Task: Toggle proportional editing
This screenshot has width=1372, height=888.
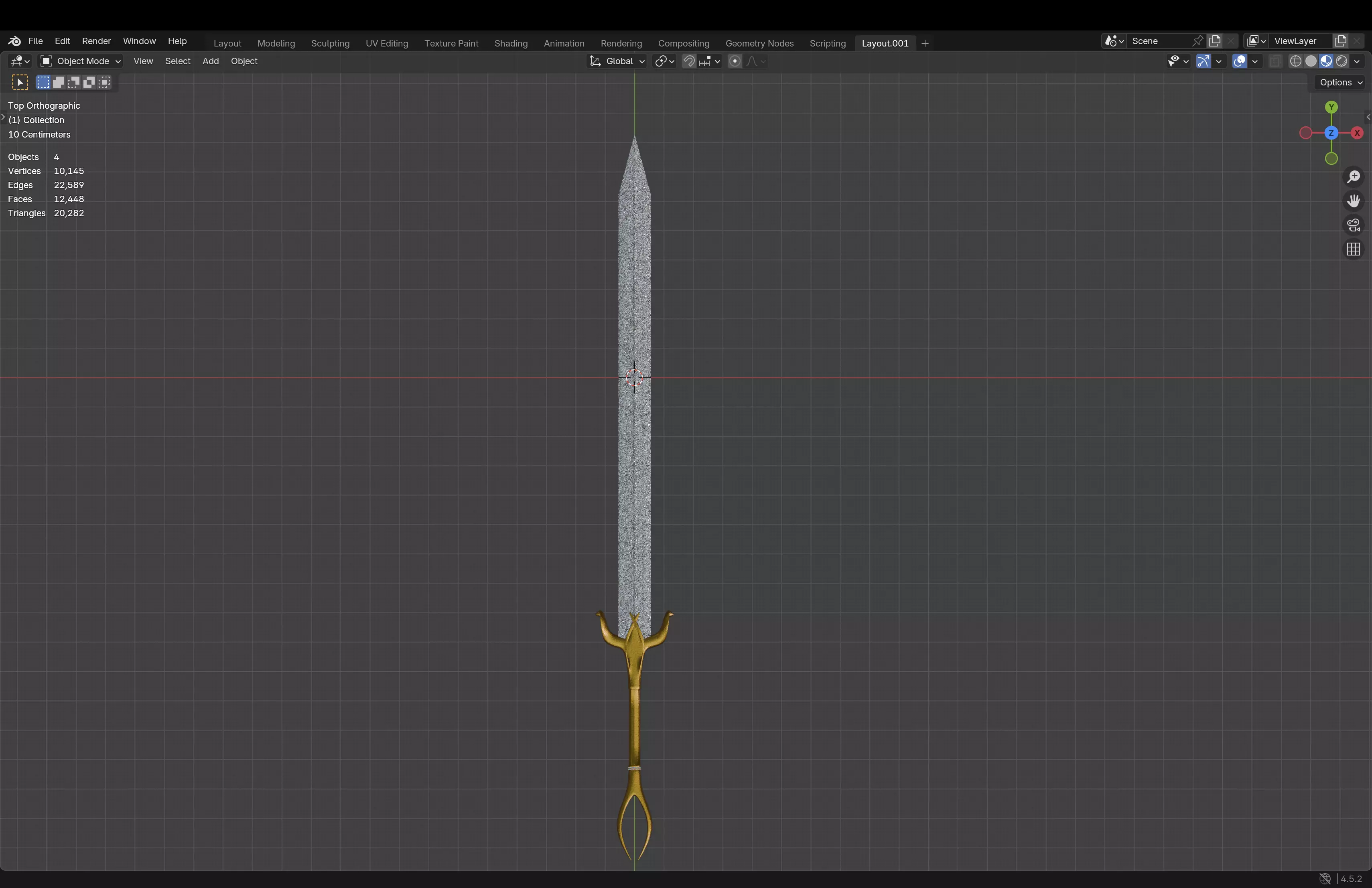Action: pos(735,61)
